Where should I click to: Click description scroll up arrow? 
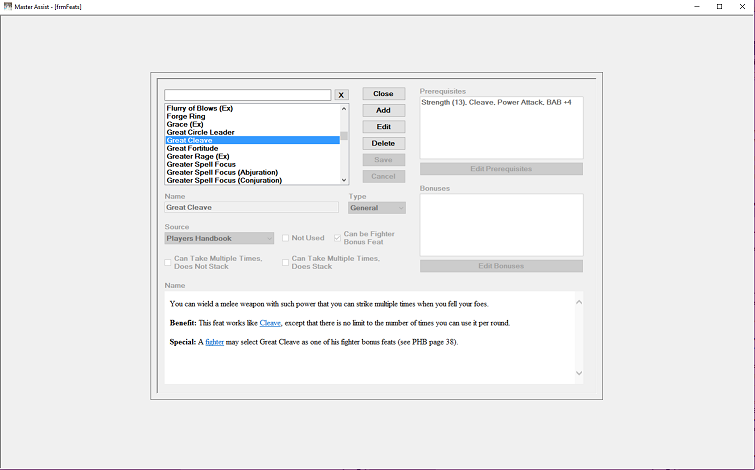point(579,302)
